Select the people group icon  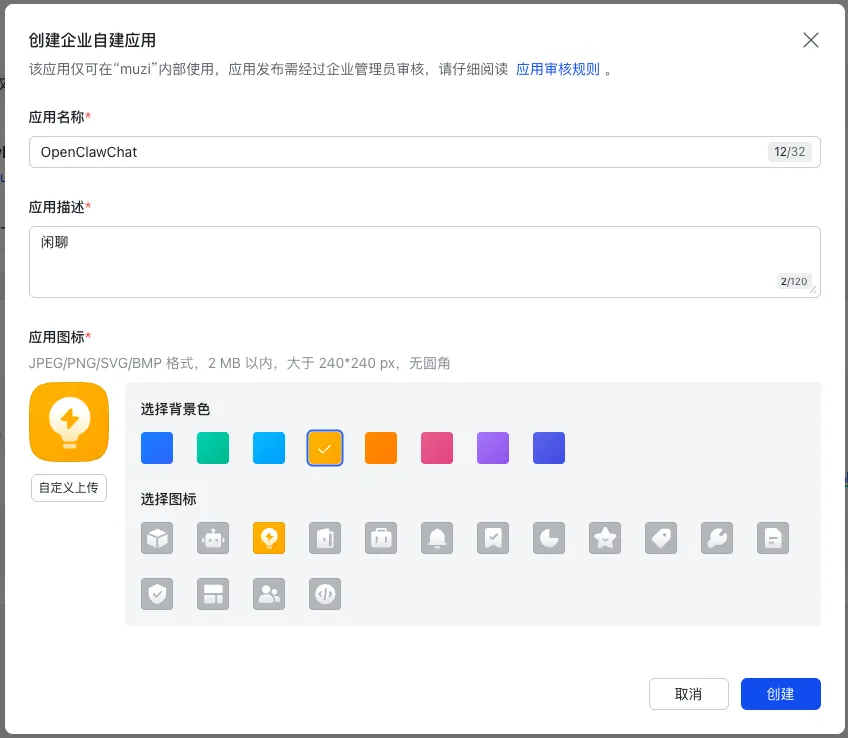pyautogui.click(x=269, y=594)
